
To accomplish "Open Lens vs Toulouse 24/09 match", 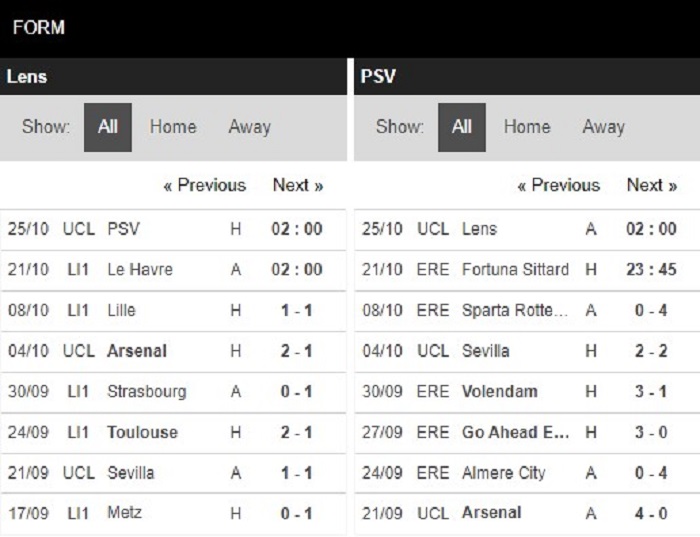I will coord(173,433).
